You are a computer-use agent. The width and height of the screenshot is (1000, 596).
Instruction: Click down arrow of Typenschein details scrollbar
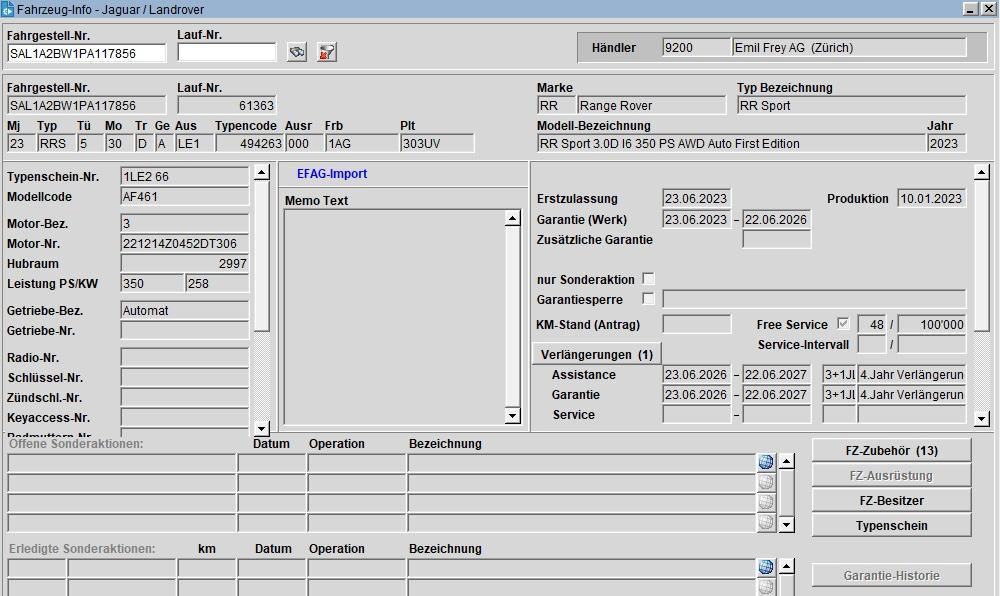(x=261, y=428)
